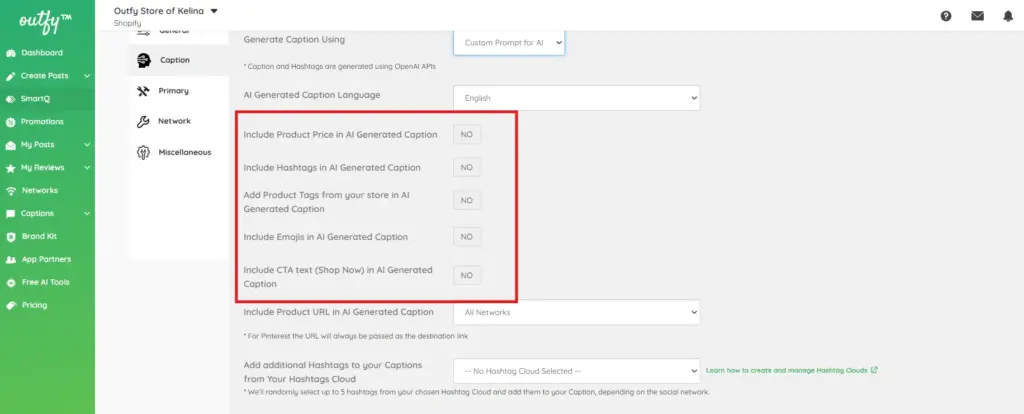Click the My Posts inbox icon
This screenshot has height=414, width=1024.
point(10,145)
